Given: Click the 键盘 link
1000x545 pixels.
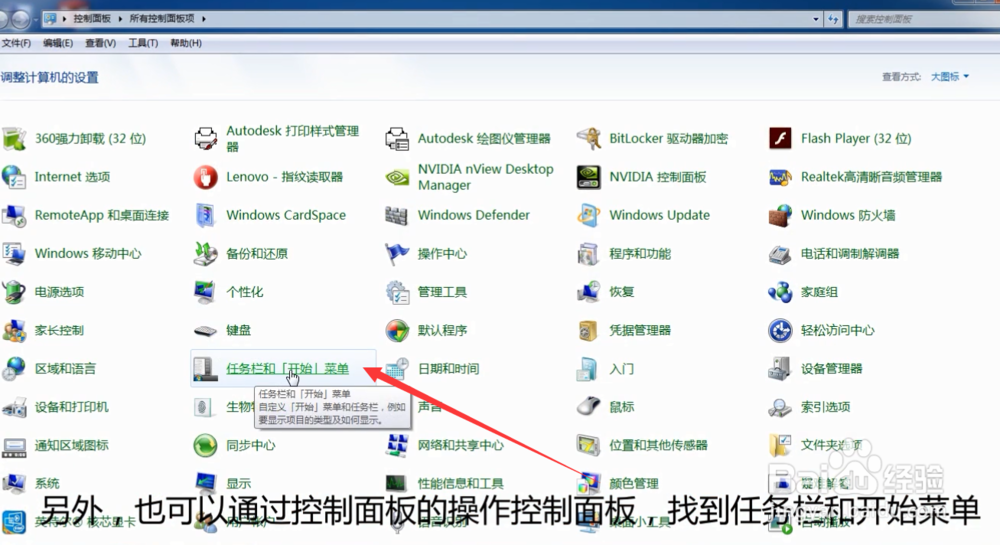Looking at the screenshot, I should [239, 330].
